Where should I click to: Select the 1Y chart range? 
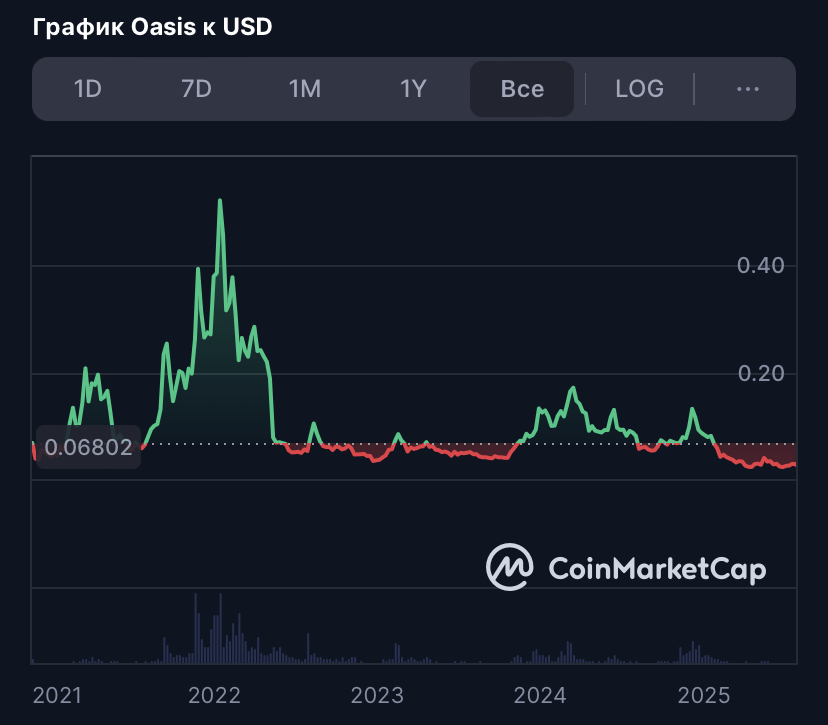tap(413, 89)
